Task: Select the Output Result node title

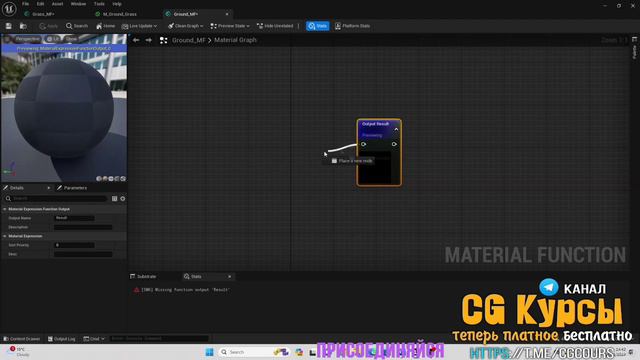Action: 376,124
